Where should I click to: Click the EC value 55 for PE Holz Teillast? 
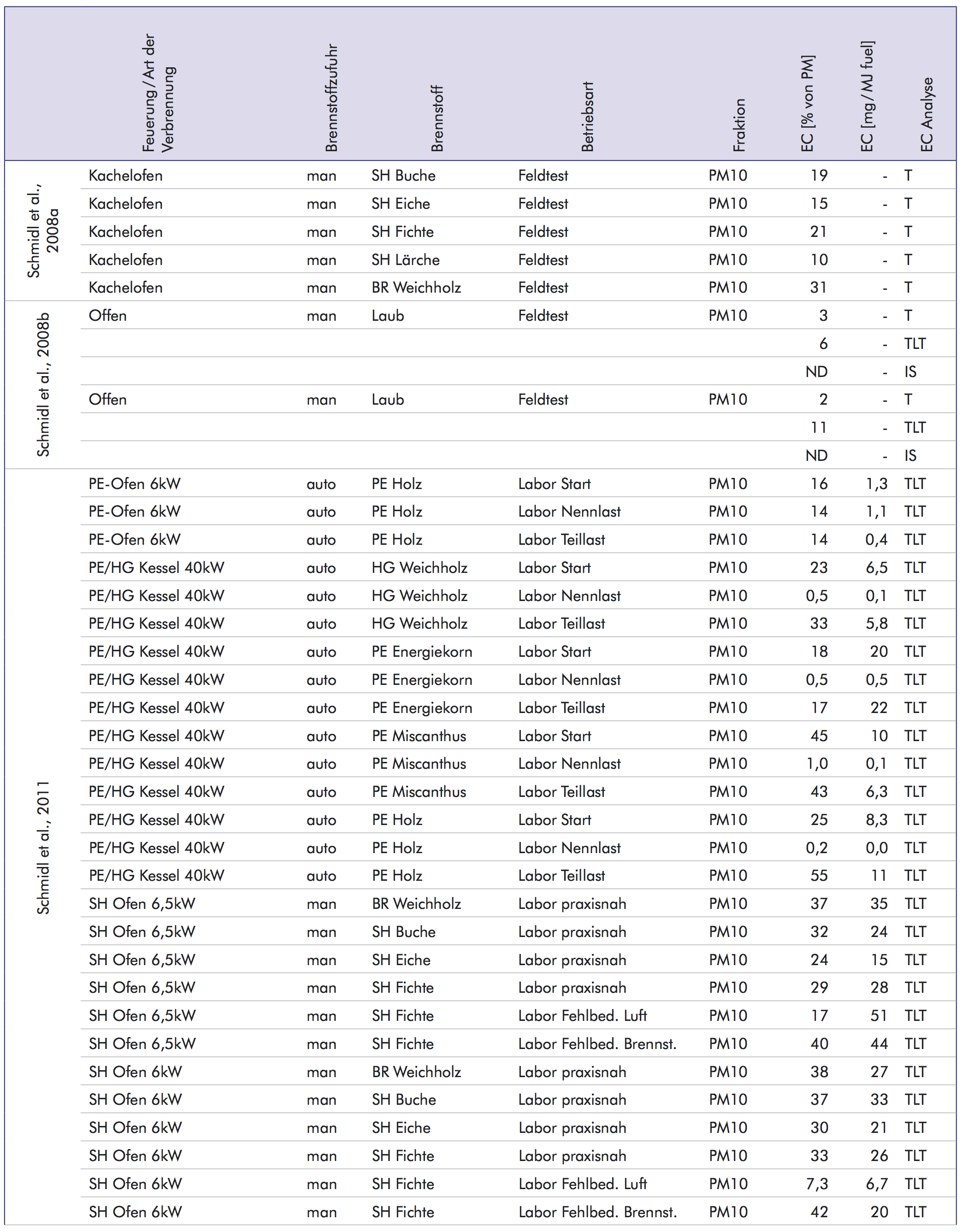click(819, 876)
